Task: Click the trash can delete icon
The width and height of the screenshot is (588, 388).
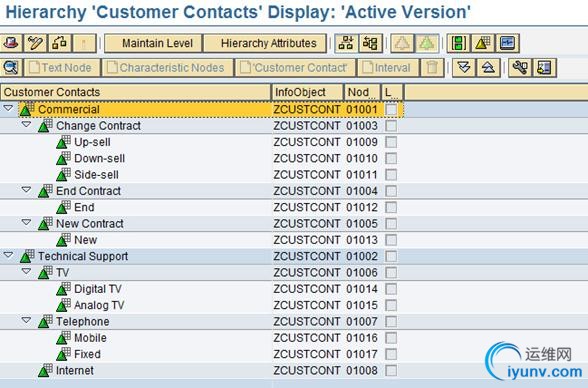Action: (x=432, y=68)
